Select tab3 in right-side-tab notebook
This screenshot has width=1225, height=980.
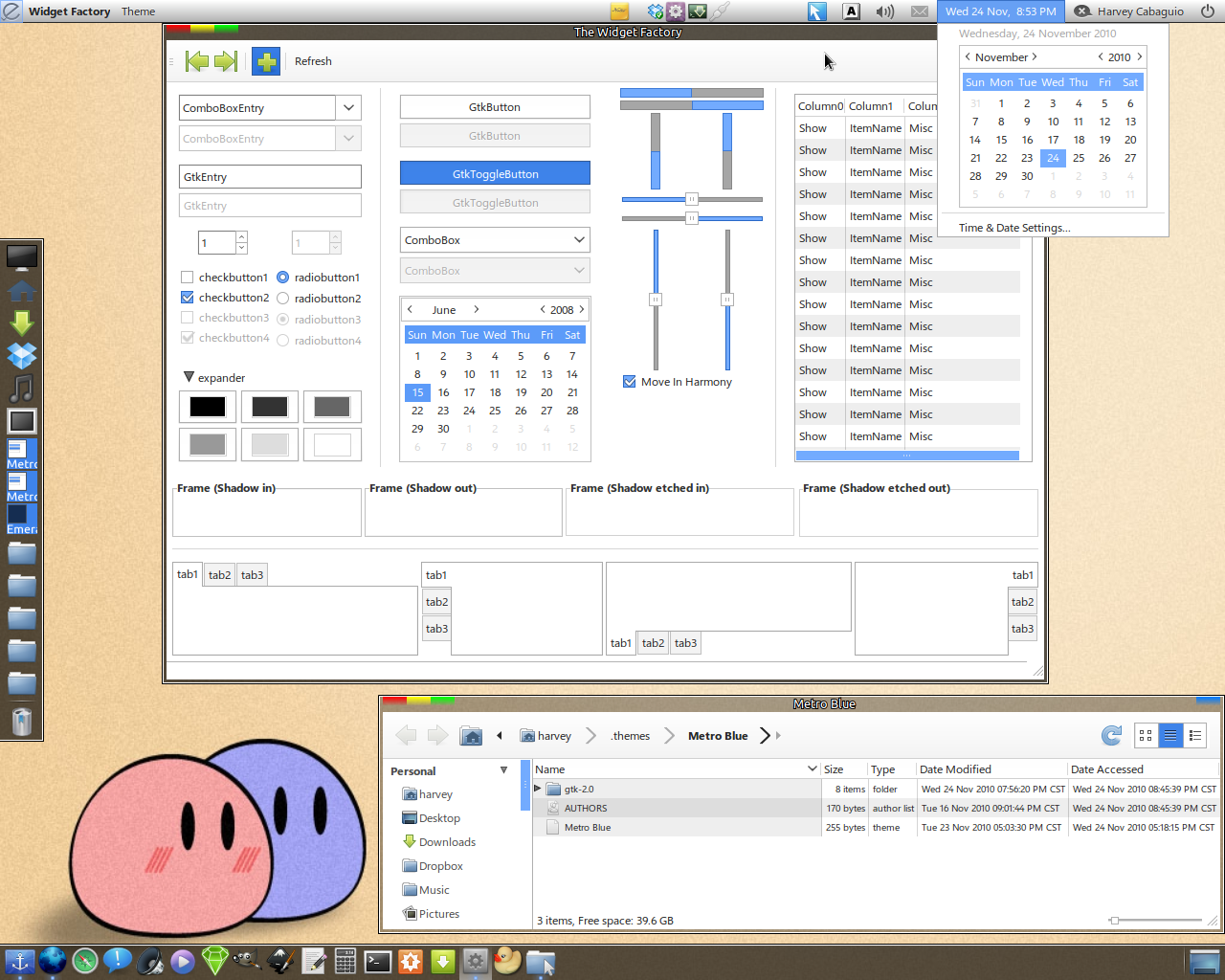tap(1022, 629)
